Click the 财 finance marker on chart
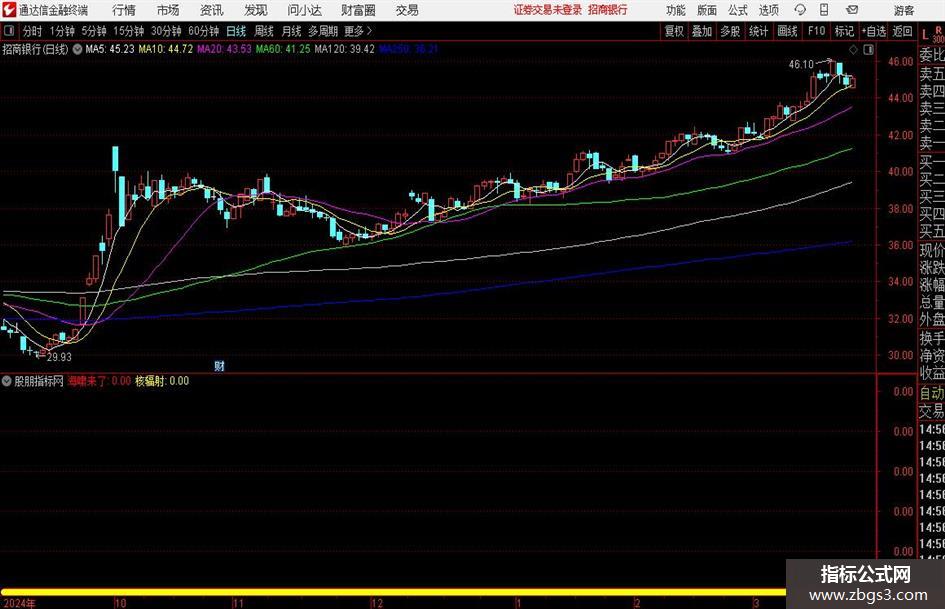The image size is (945, 609). click(x=219, y=365)
